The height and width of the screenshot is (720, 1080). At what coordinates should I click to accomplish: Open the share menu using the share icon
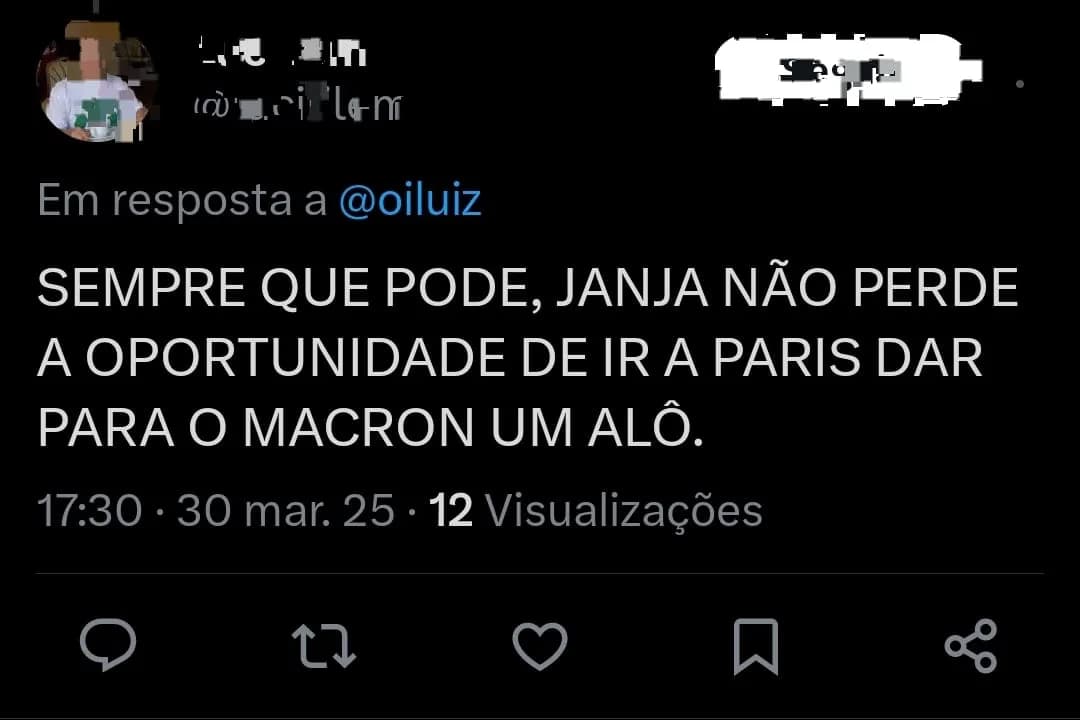[x=972, y=645]
